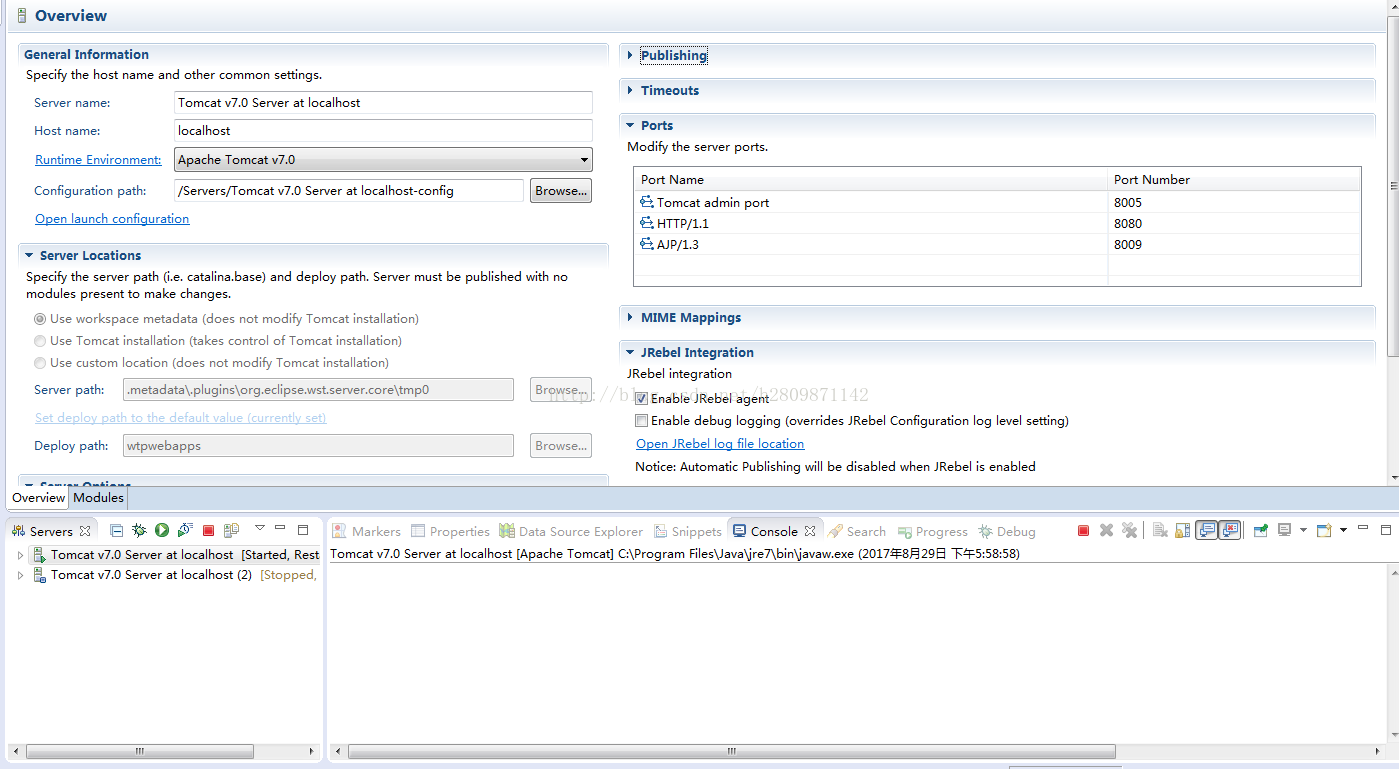Open launch configuration link
The height and width of the screenshot is (769, 1399).
click(112, 218)
